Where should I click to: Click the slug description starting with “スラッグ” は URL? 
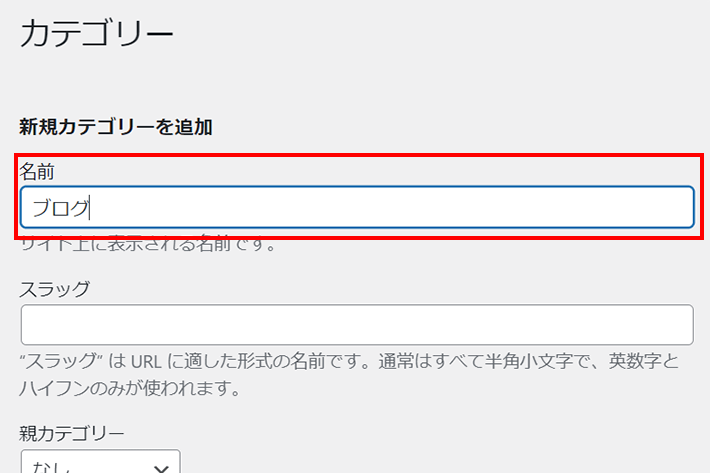point(350,361)
